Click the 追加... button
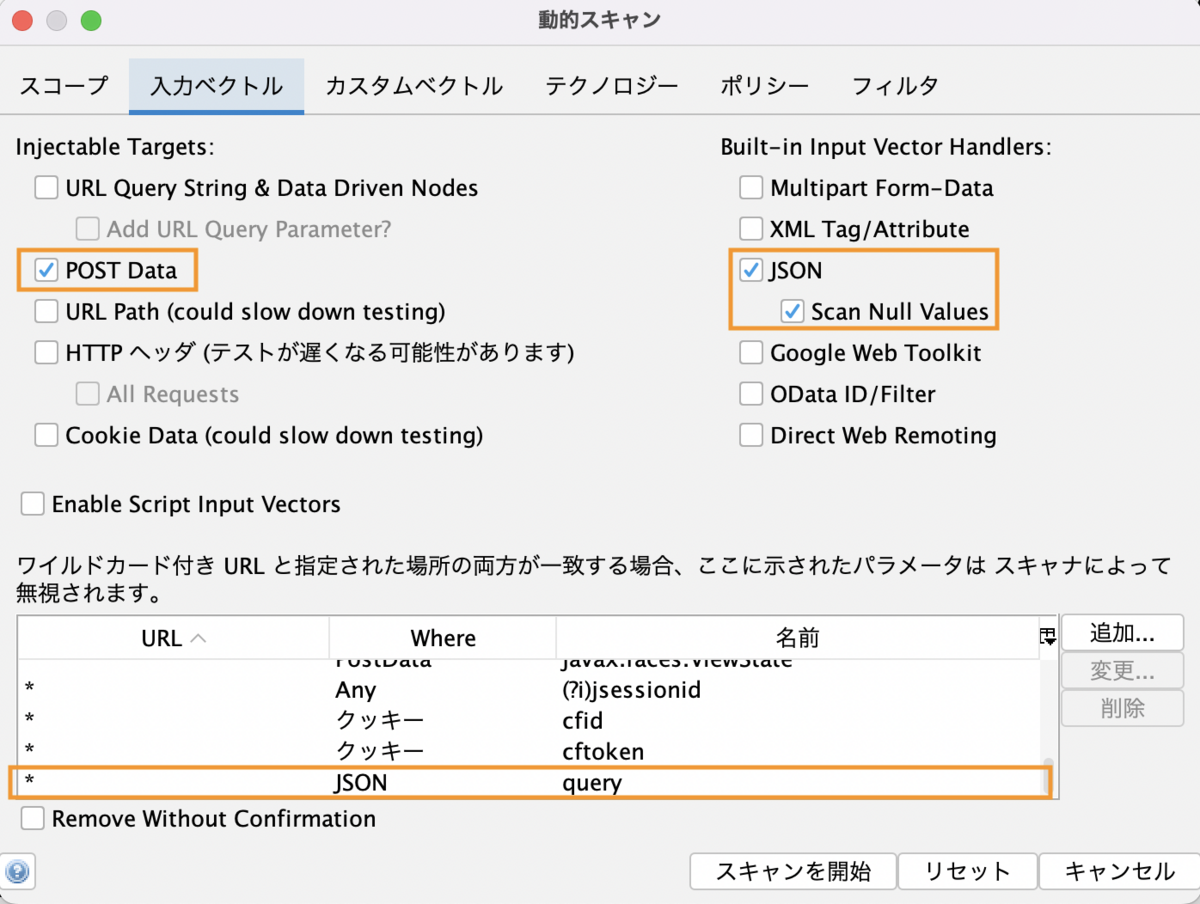This screenshot has width=1200, height=904. pos(1122,633)
